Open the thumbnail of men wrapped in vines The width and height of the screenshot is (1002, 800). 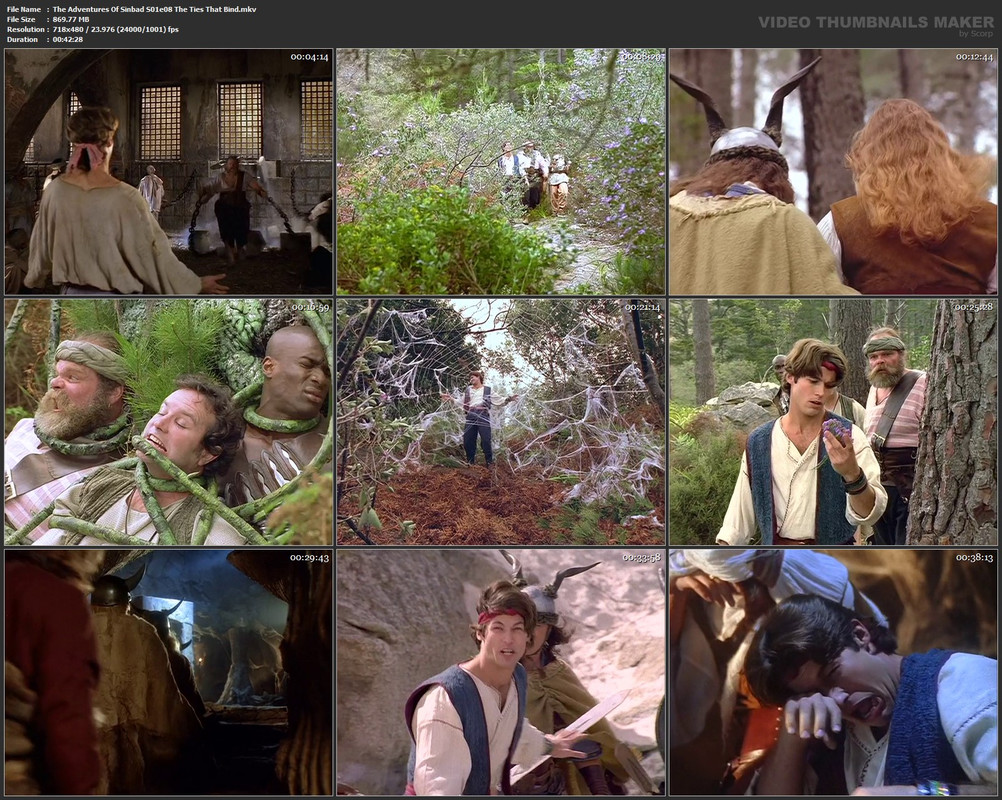coord(169,422)
